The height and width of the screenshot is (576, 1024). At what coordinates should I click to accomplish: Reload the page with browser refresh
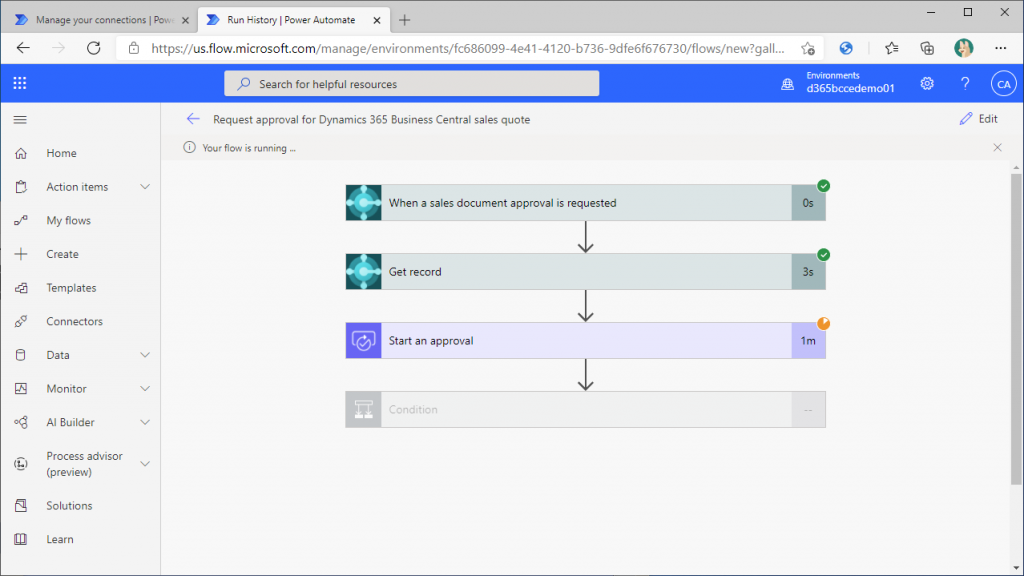(x=93, y=48)
